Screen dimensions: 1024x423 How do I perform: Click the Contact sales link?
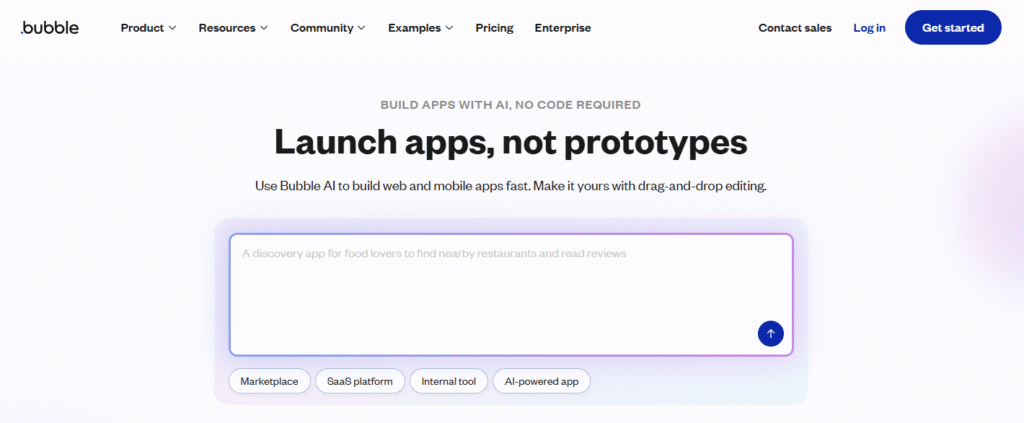(x=795, y=28)
